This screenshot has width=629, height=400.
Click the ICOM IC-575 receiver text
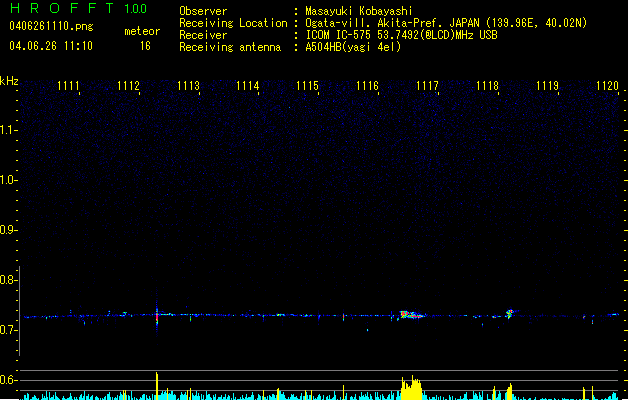401,35
